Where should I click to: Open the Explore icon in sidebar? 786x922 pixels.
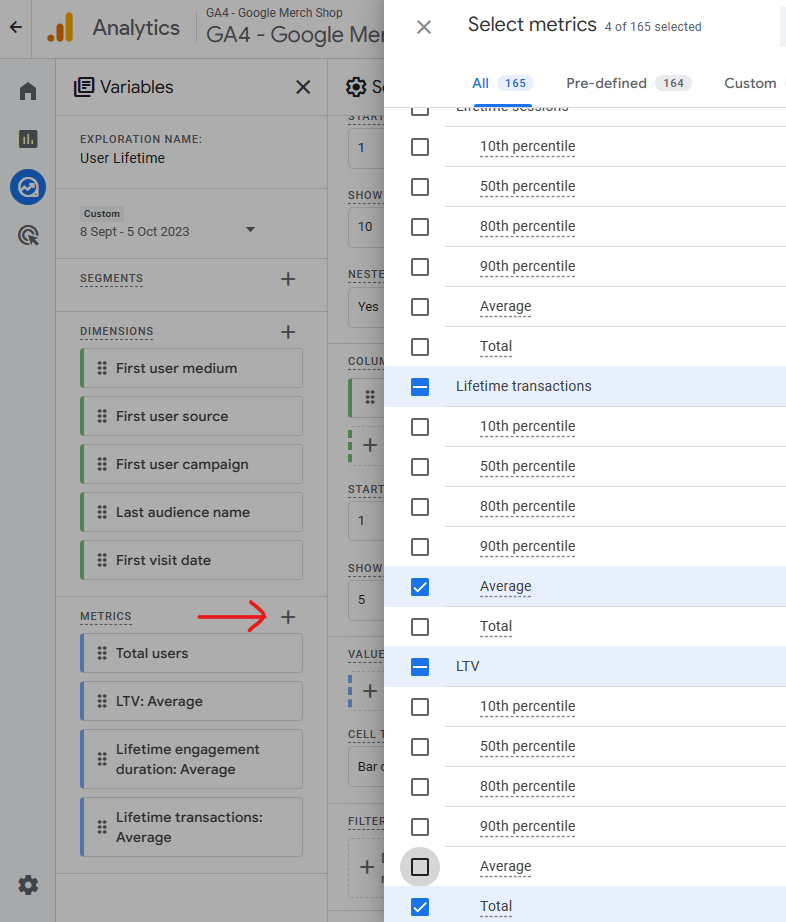pyautogui.click(x=28, y=187)
